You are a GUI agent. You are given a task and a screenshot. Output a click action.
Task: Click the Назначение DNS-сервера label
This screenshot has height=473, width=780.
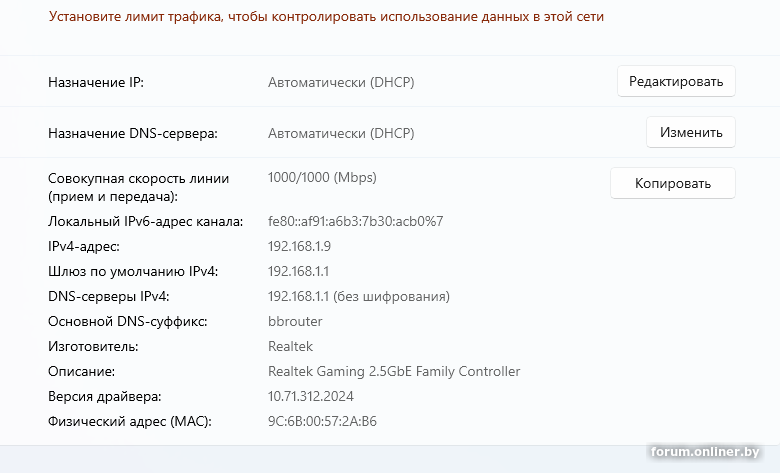tap(133, 133)
